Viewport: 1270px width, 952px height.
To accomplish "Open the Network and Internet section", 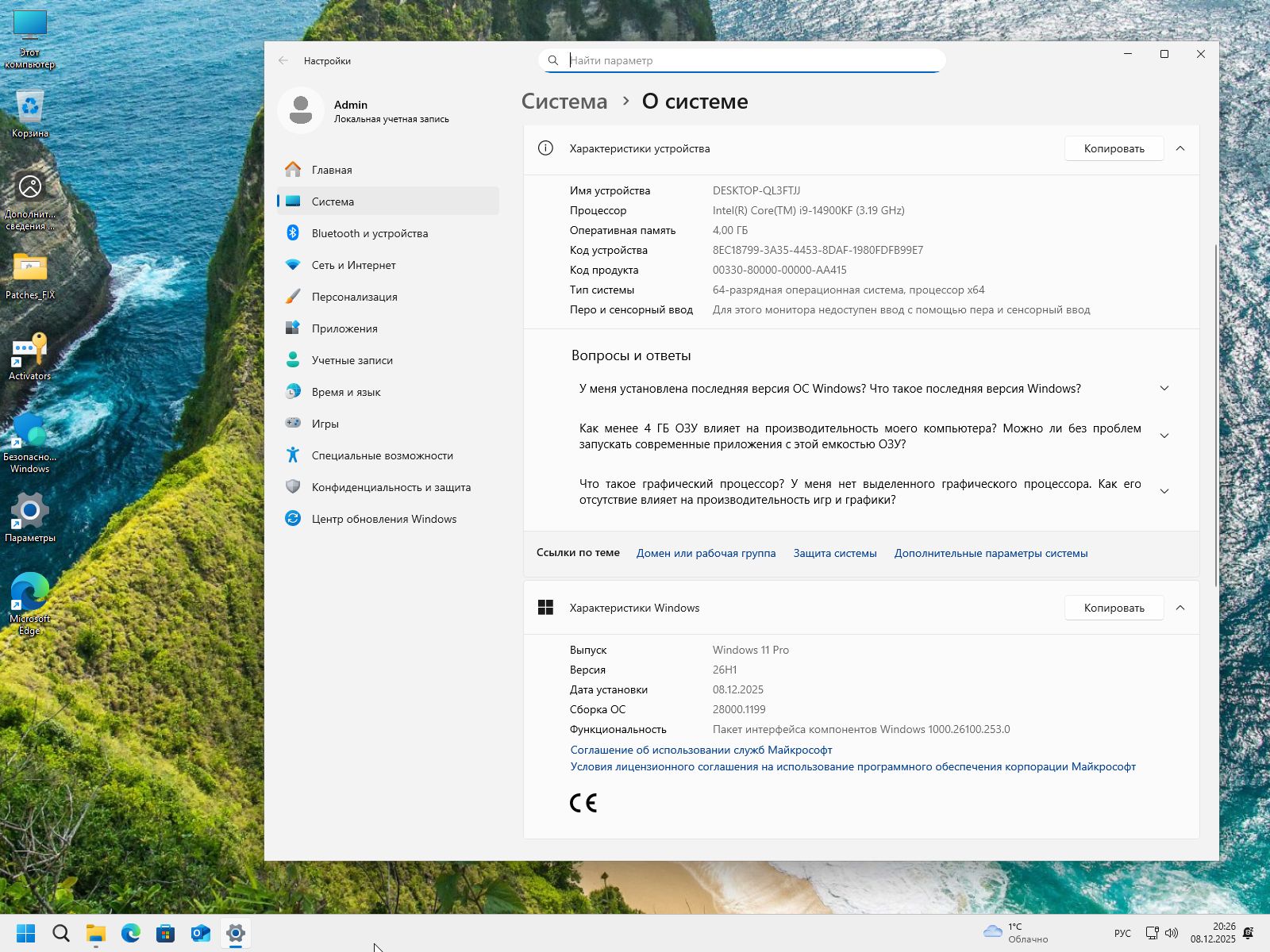I will [x=353, y=265].
